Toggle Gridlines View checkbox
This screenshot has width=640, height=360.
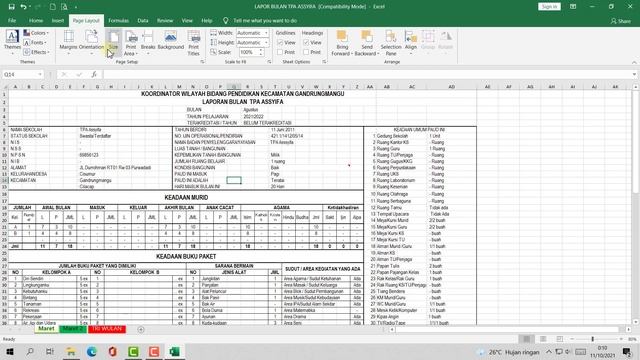click(x=280, y=42)
